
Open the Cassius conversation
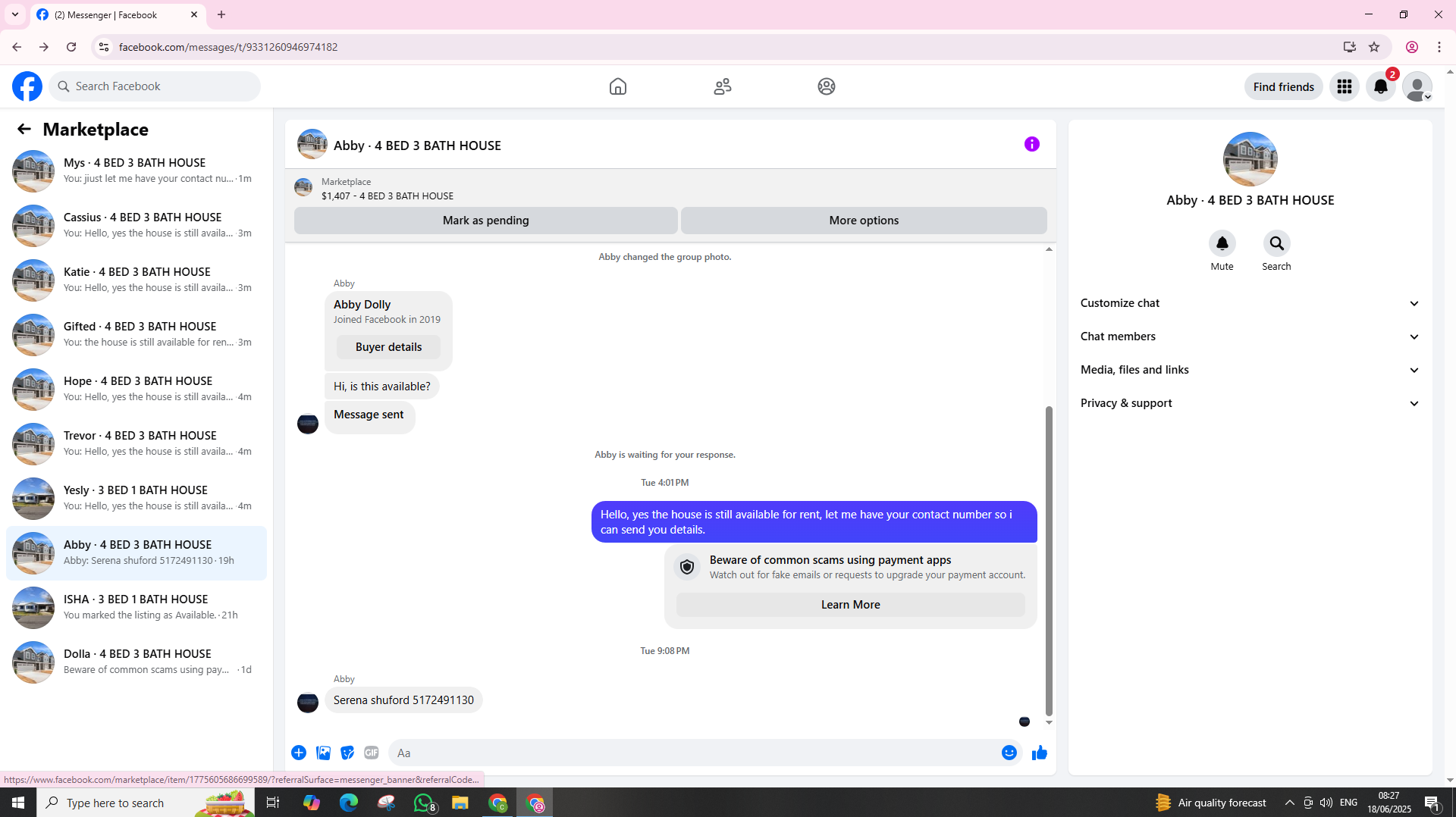136,225
